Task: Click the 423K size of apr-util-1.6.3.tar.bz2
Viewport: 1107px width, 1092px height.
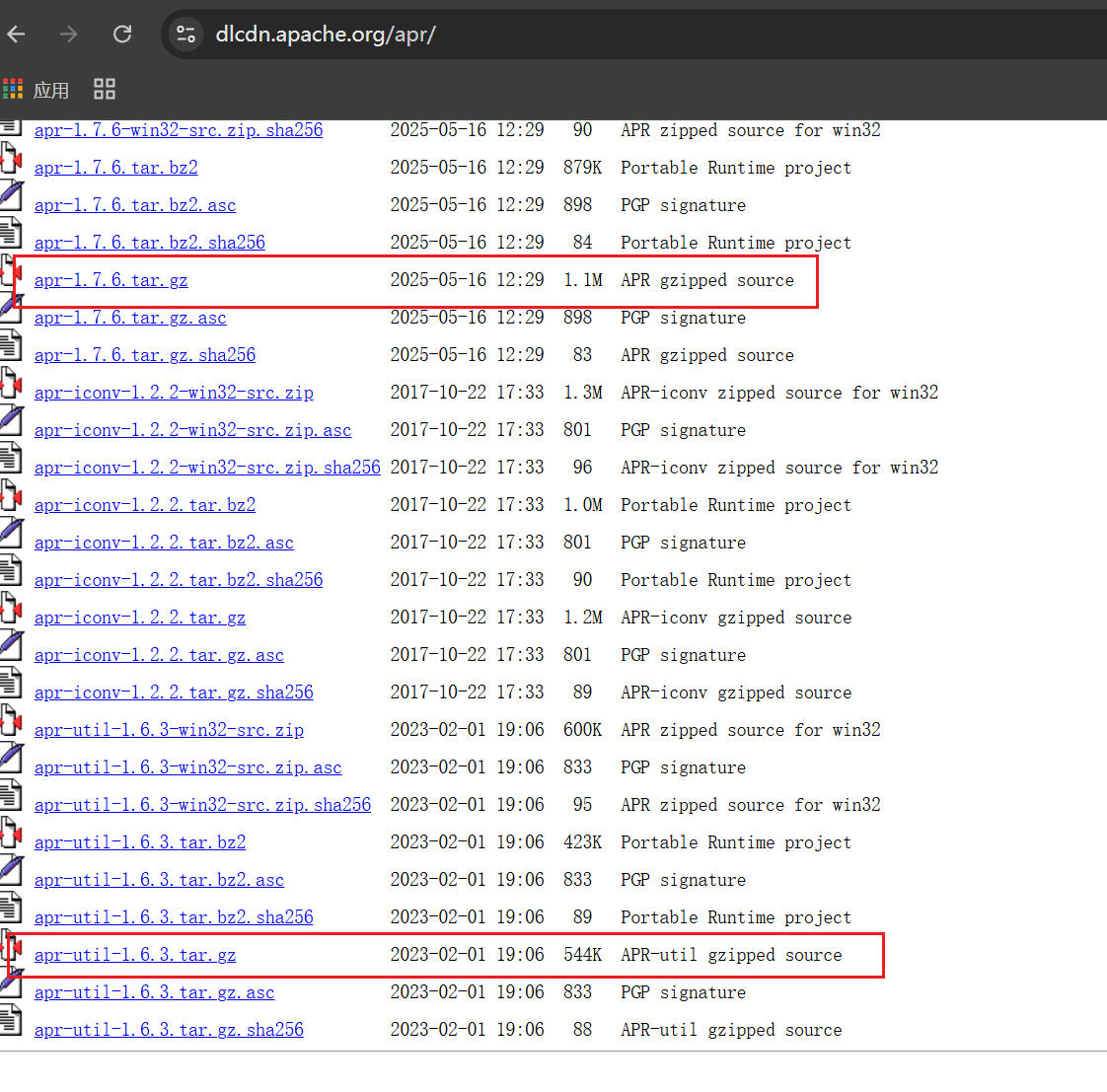Action: 582,842
